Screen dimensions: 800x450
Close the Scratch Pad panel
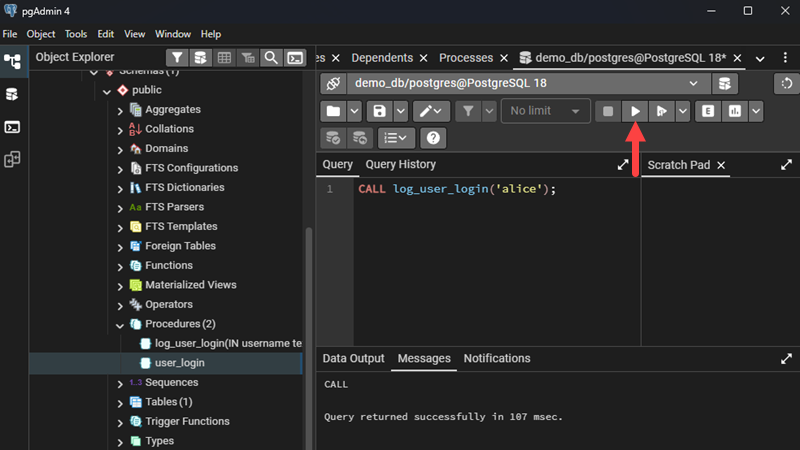(721, 165)
